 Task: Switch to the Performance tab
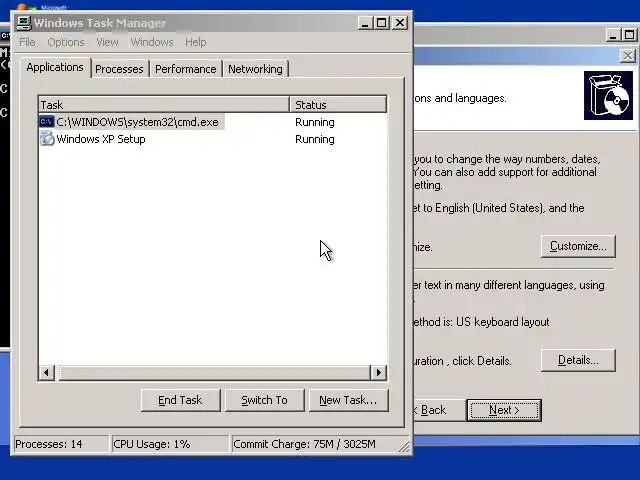click(x=186, y=69)
